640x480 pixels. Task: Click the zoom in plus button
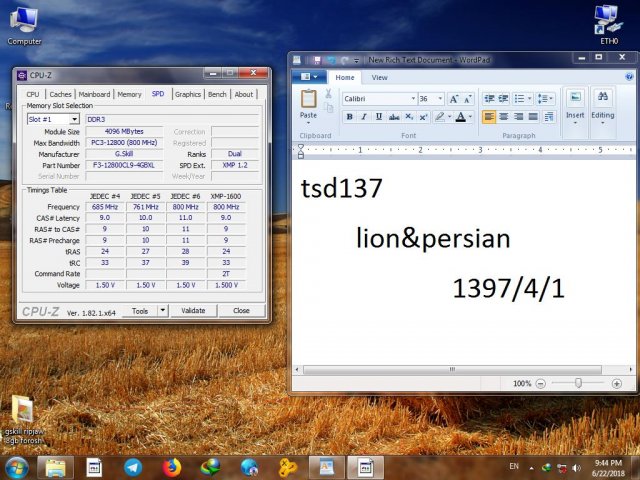click(616, 384)
